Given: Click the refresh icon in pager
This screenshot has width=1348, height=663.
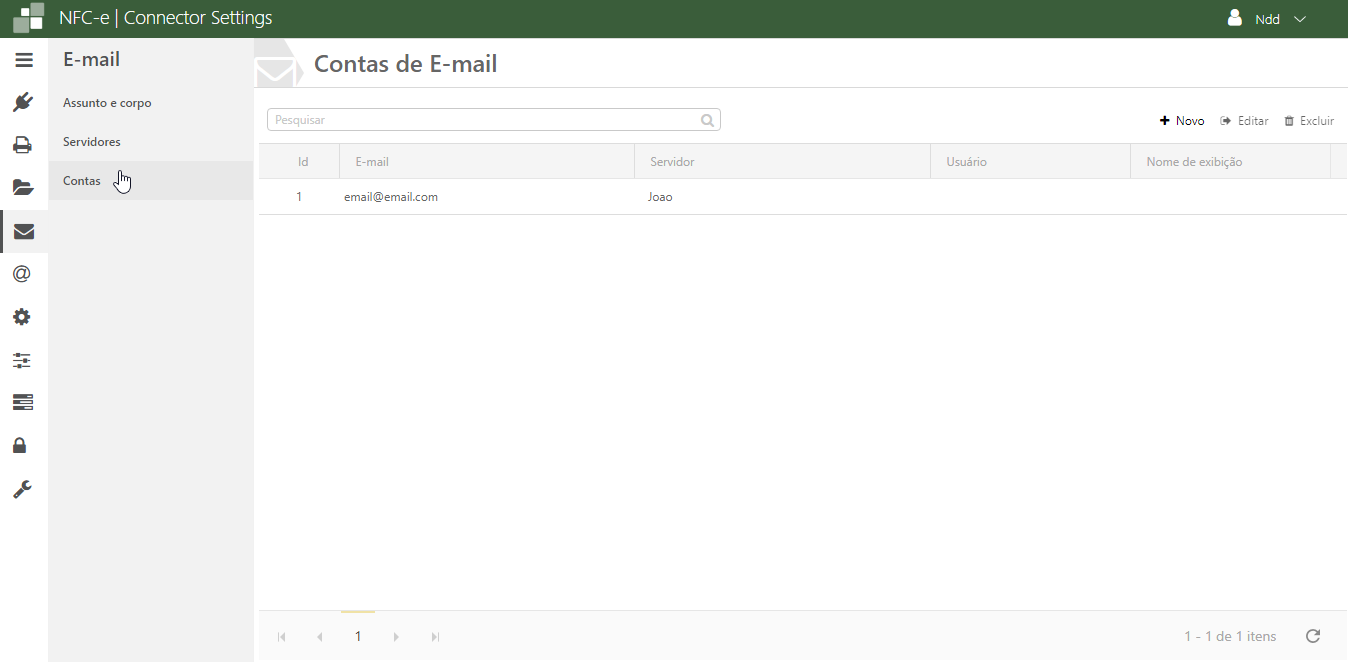Looking at the screenshot, I should click(x=1313, y=636).
